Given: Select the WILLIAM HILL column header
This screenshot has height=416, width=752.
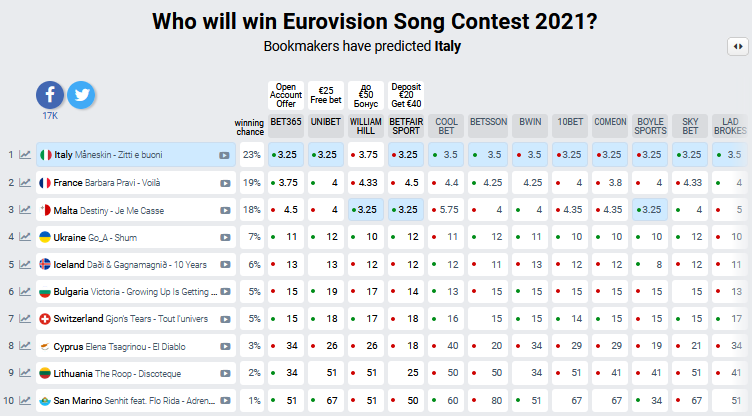Looking at the screenshot, I should pos(366,126).
